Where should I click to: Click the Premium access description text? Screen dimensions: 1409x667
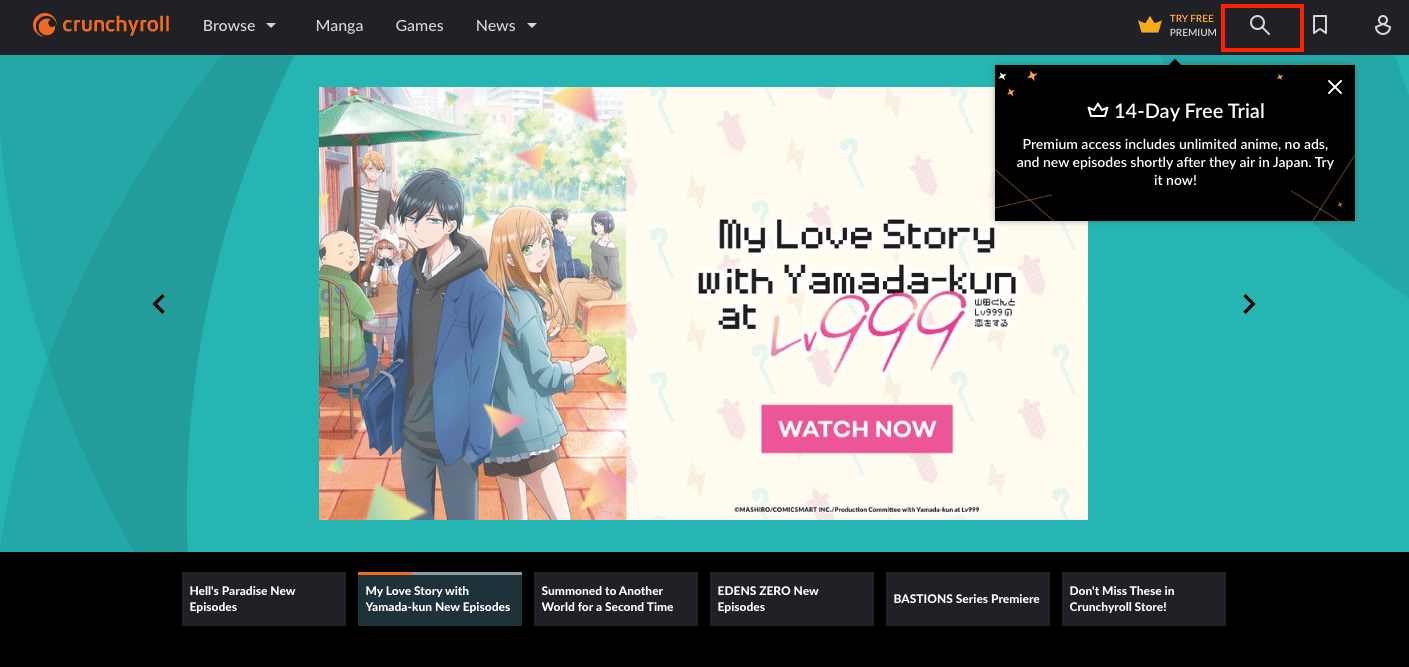1175,162
